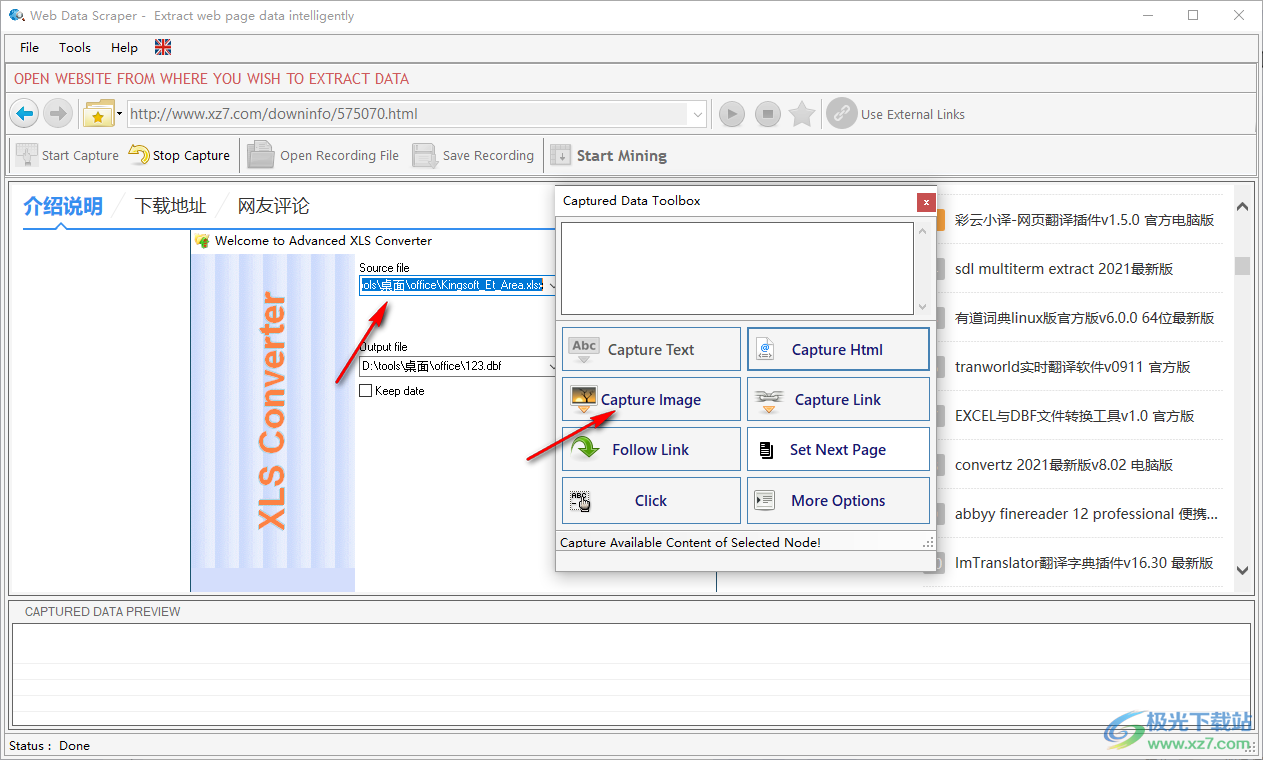Click the play/navigate button
The width and height of the screenshot is (1263, 760).
point(732,114)
